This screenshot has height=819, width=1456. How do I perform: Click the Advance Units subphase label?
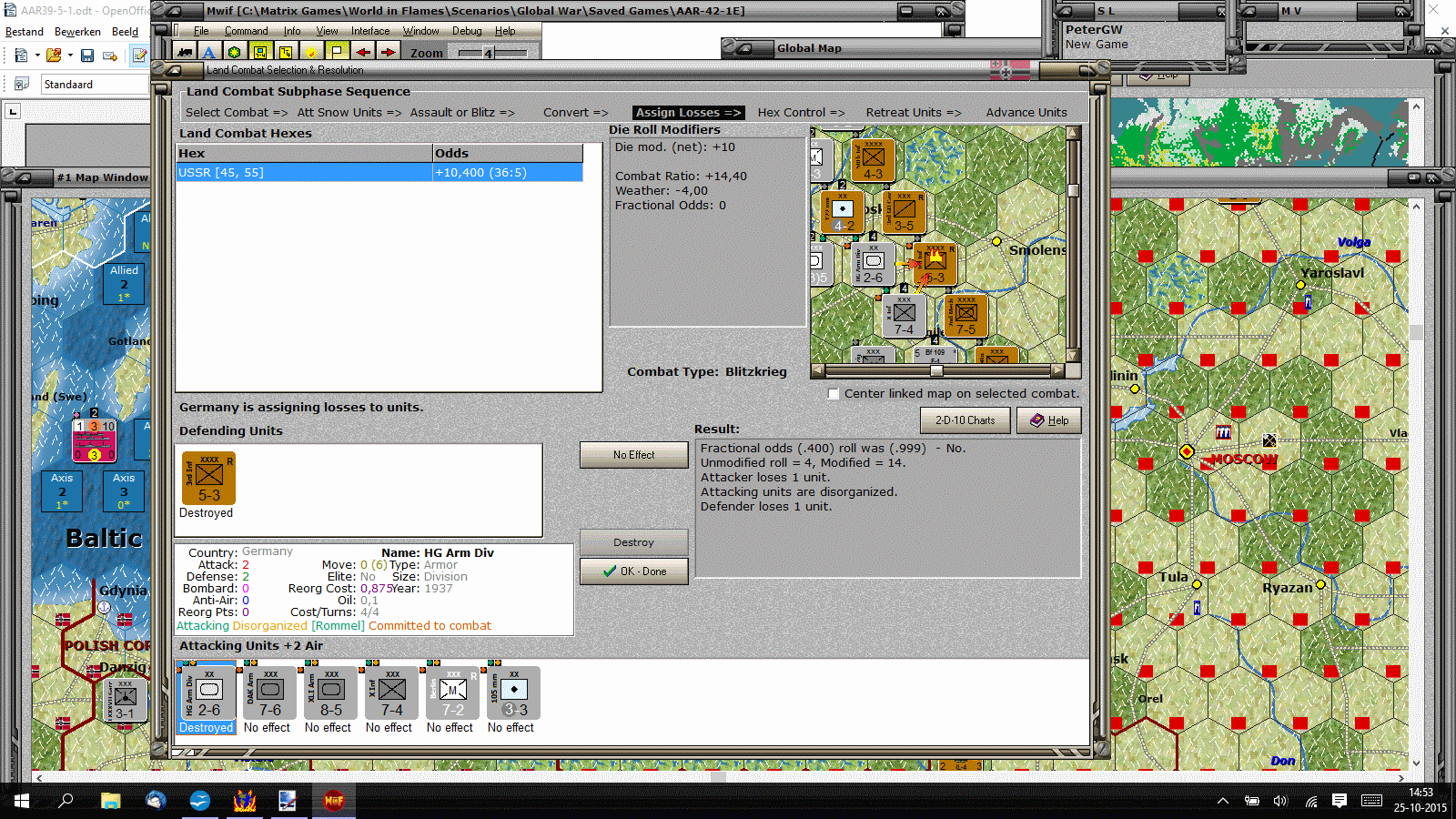pos(1026,113)
